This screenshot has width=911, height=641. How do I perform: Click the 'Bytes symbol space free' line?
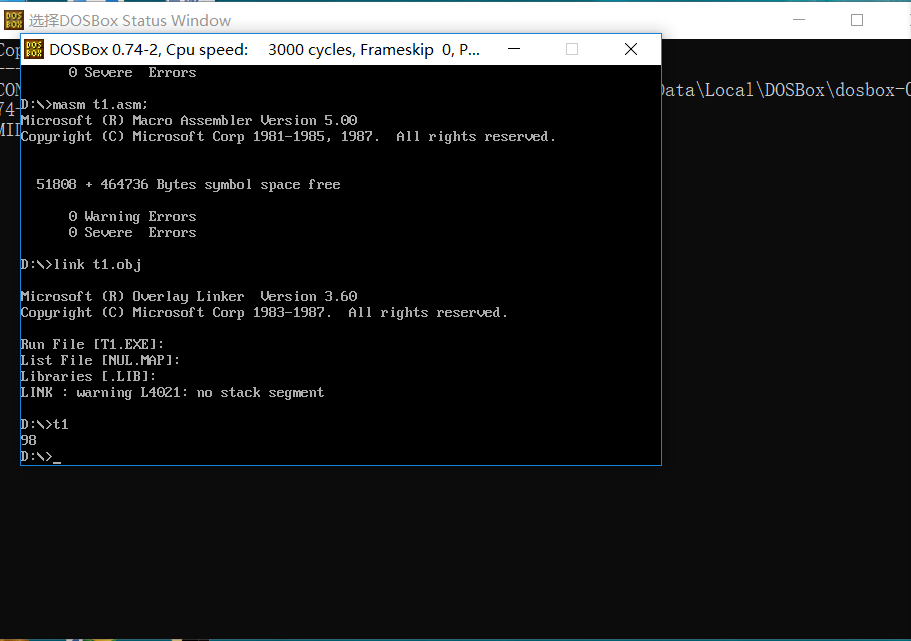(x=188, y=184)
